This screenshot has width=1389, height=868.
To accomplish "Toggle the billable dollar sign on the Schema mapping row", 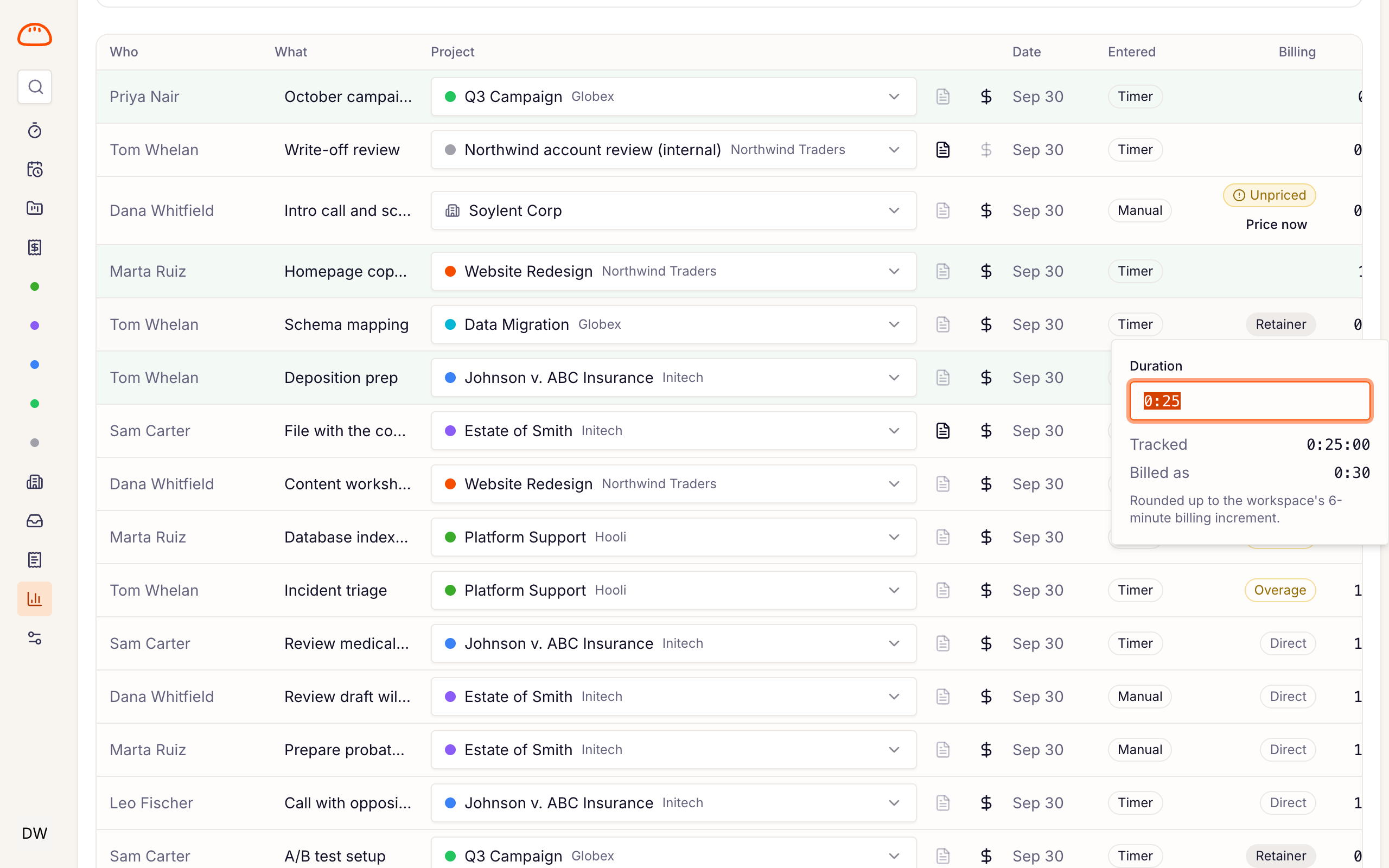I will [x=986, y=324].
